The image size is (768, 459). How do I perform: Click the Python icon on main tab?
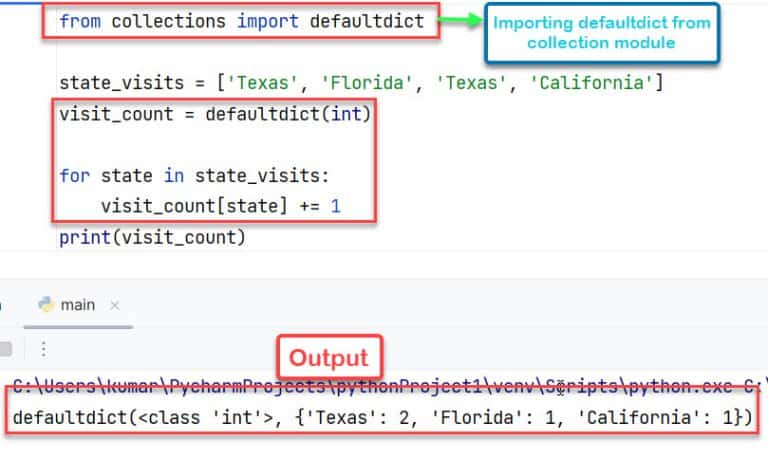click(47, 305)
